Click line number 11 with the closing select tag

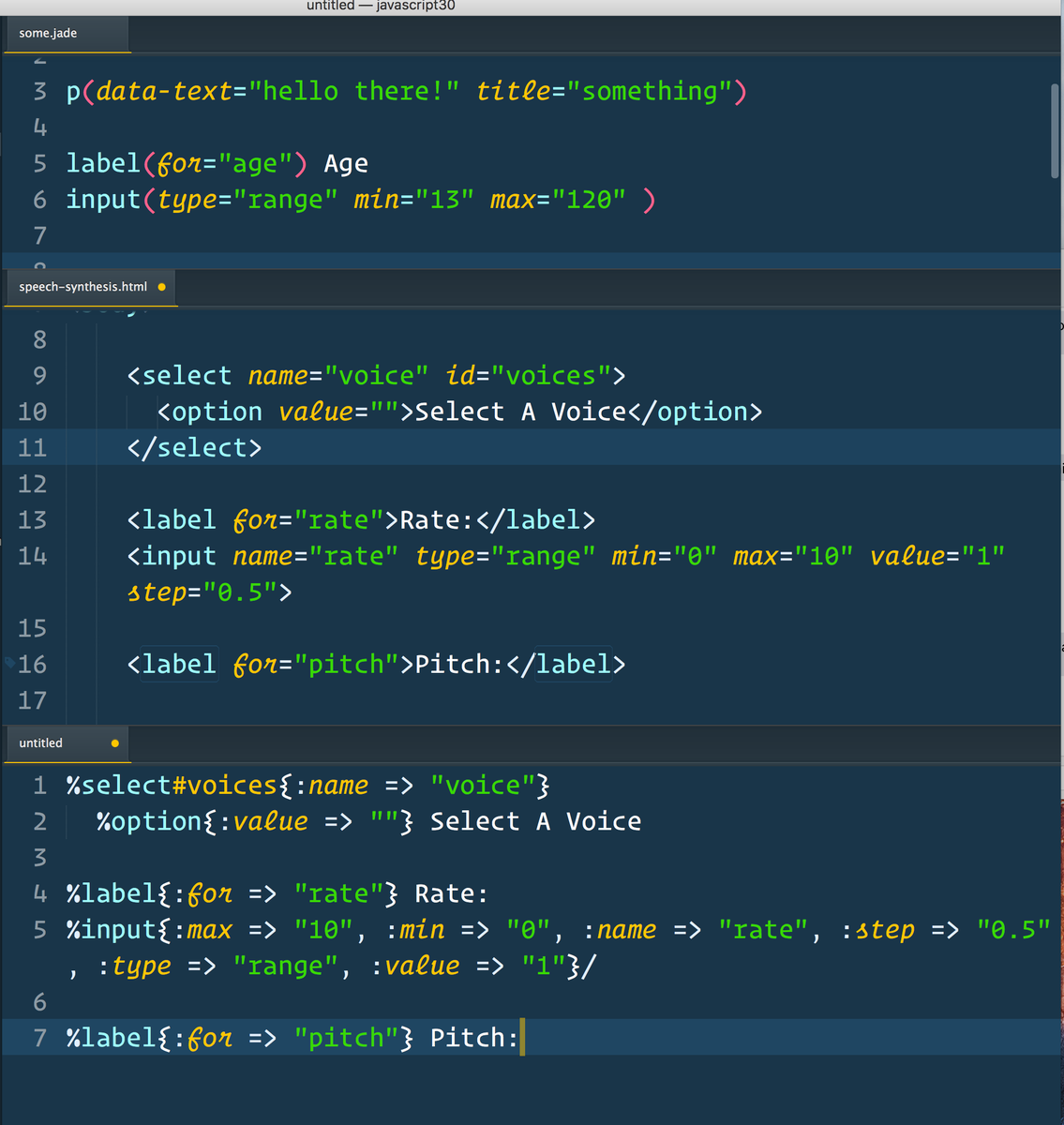tap(32, 448)
